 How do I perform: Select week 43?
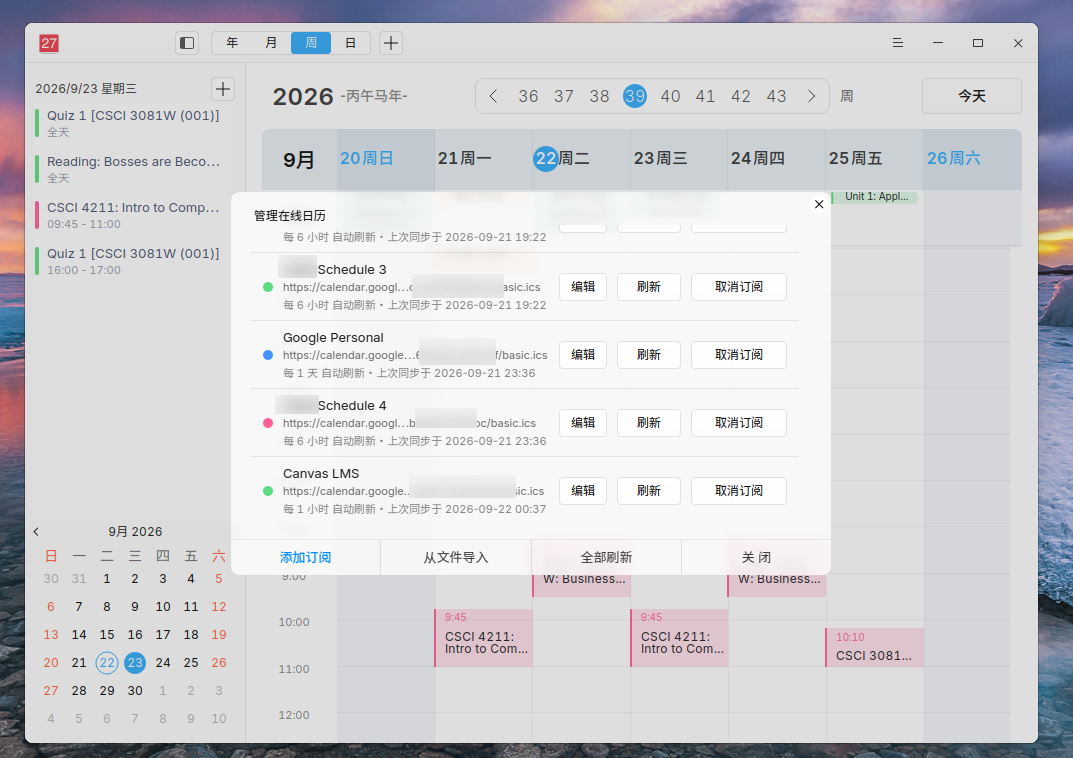tap(777, 96)
